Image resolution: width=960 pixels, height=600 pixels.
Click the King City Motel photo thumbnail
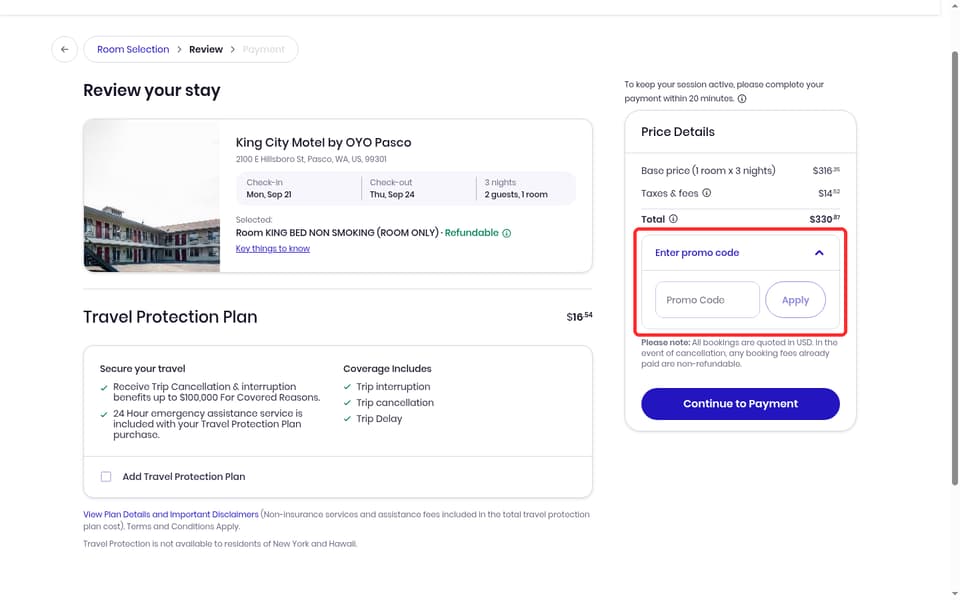pyautogui.click(x=152, y=196)
